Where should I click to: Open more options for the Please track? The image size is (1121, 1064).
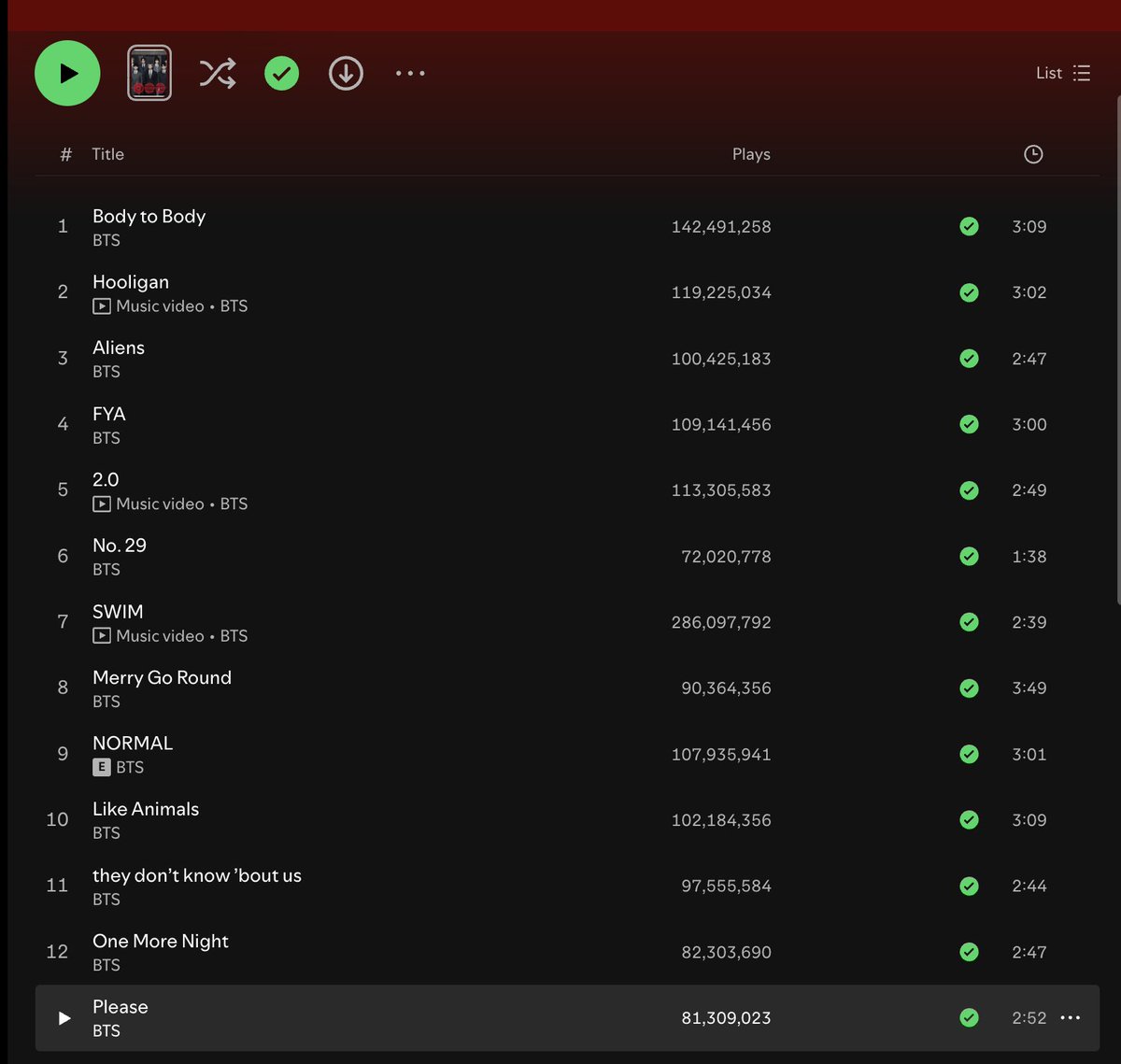click(x=1071, y=1018)
